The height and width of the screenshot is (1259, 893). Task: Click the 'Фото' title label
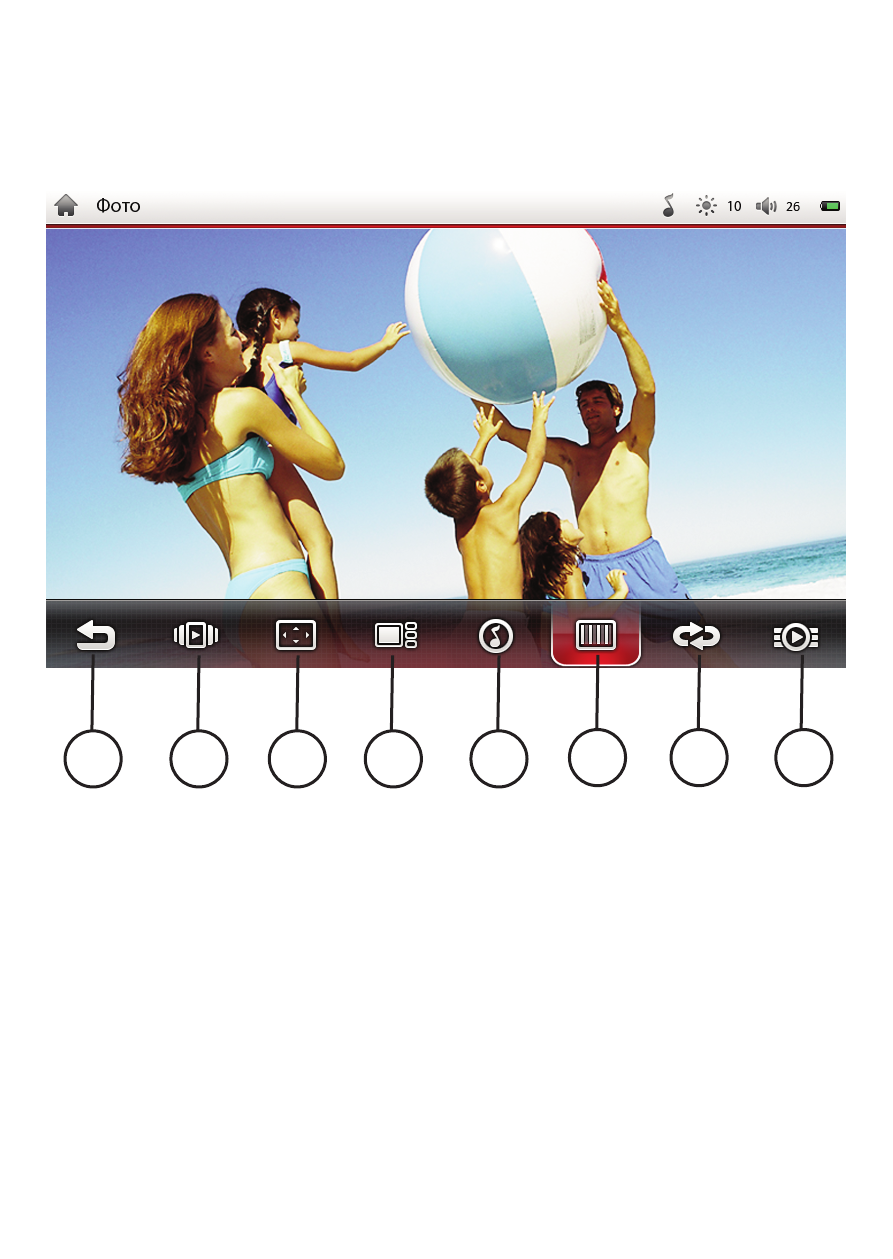coord(118,207)
